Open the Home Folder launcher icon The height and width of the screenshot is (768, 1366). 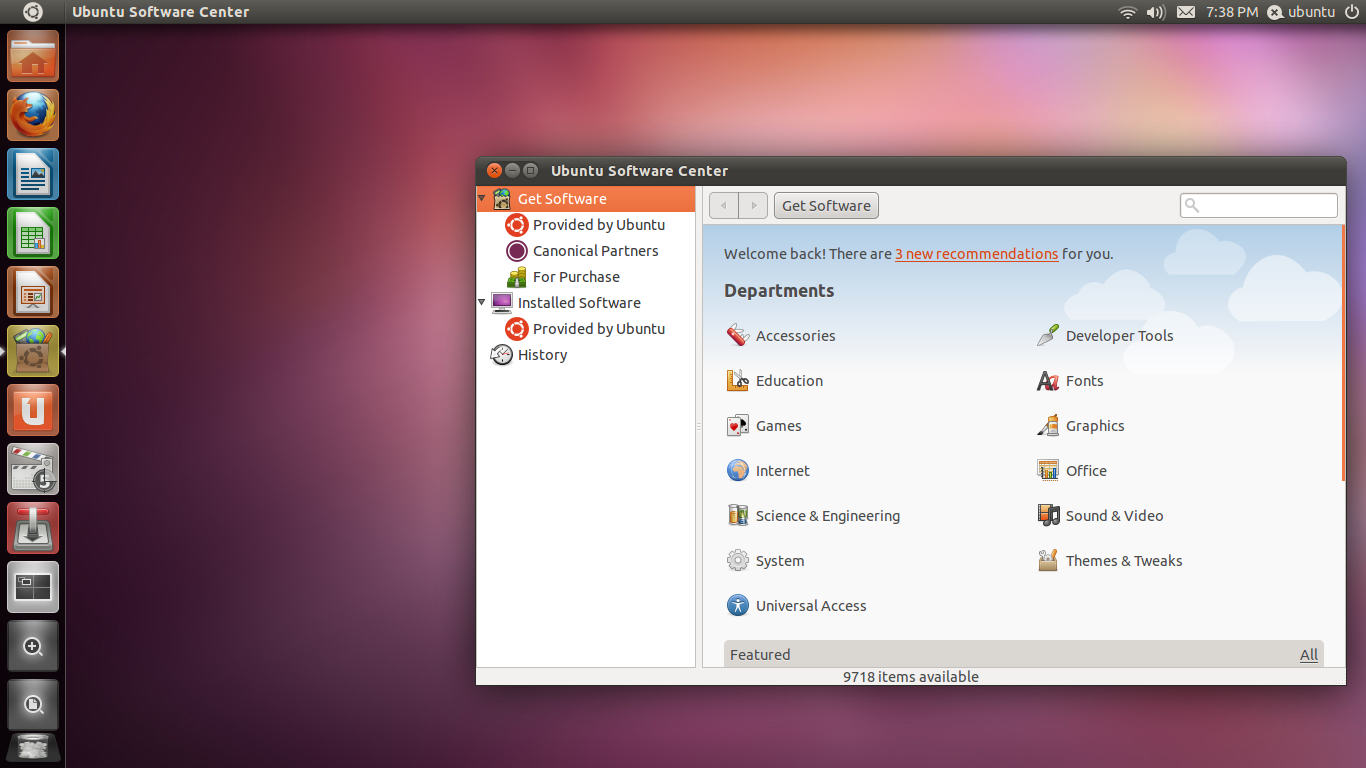coord(33,56)
